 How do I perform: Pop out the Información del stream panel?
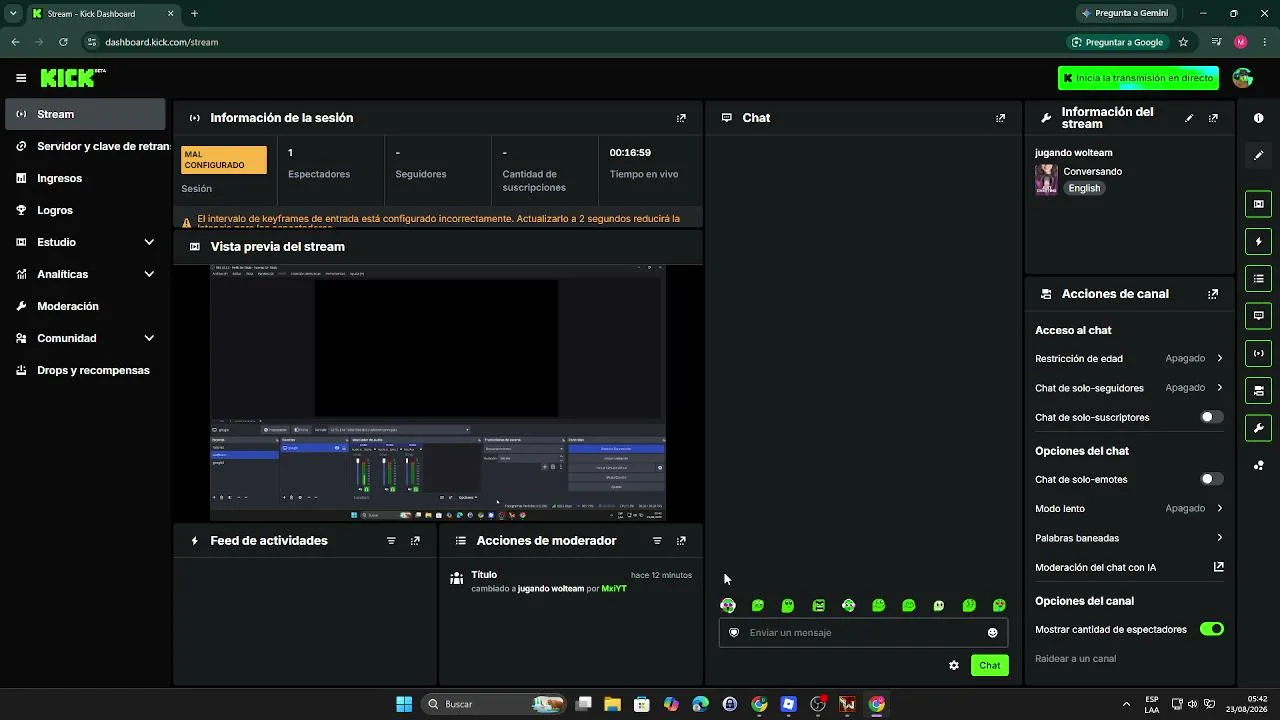[1213, 118]
